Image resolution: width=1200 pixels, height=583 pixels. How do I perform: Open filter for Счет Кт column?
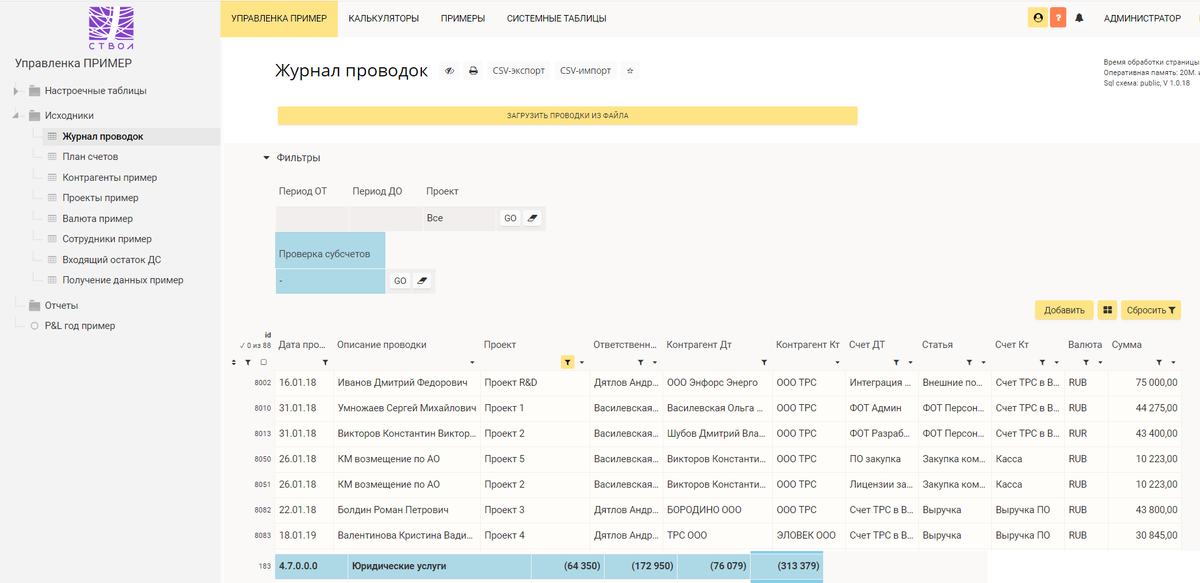(x=1043, y=362)
